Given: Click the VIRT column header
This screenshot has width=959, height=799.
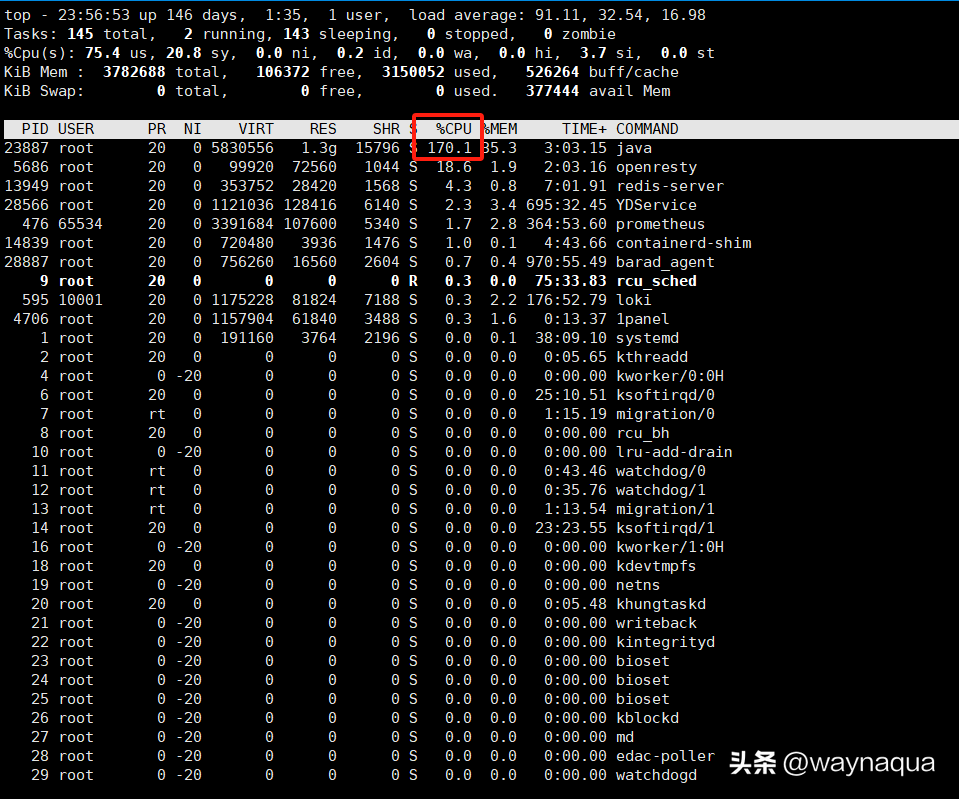Looking at the screenshot, I should click(x=256, y=129).
